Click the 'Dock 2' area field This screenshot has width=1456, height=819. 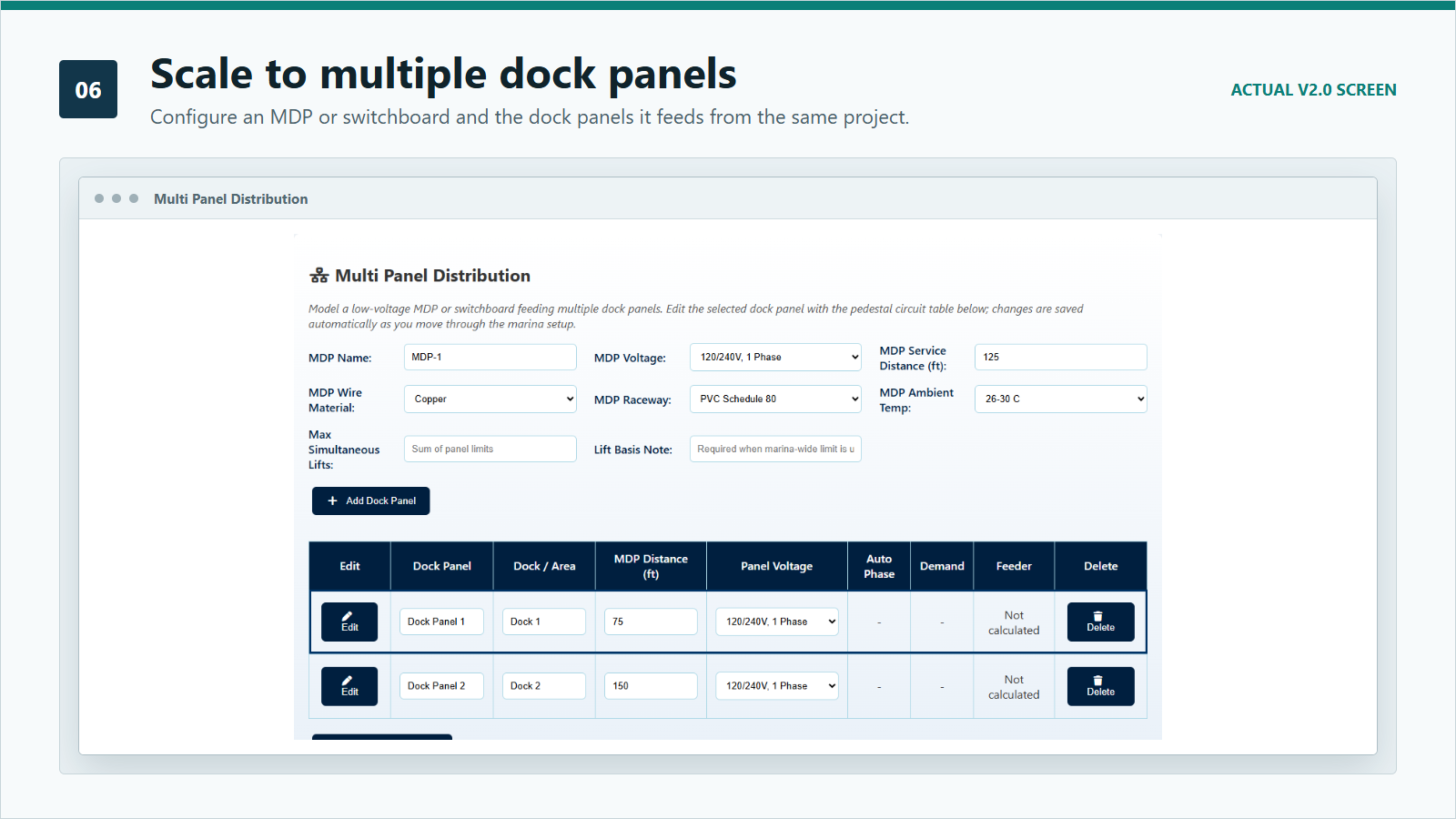(544, 686)
